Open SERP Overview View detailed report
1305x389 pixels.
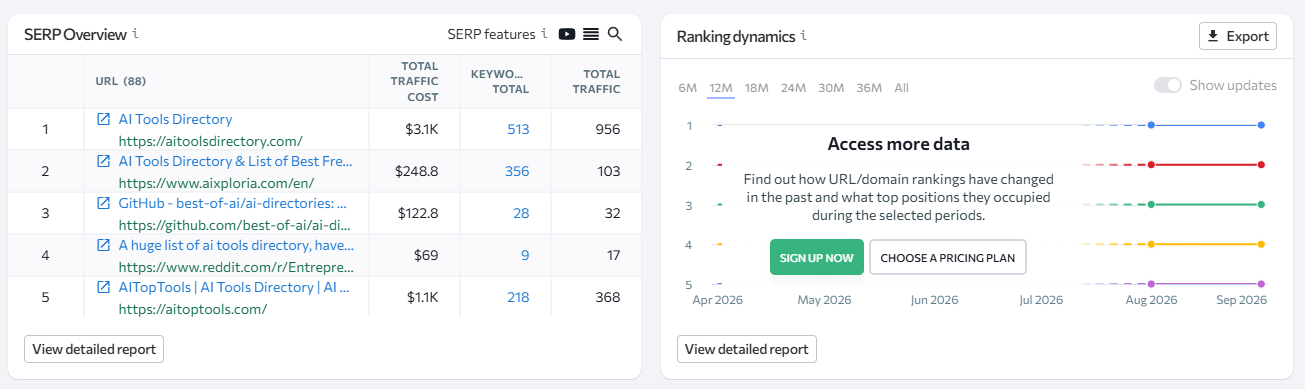94,349
